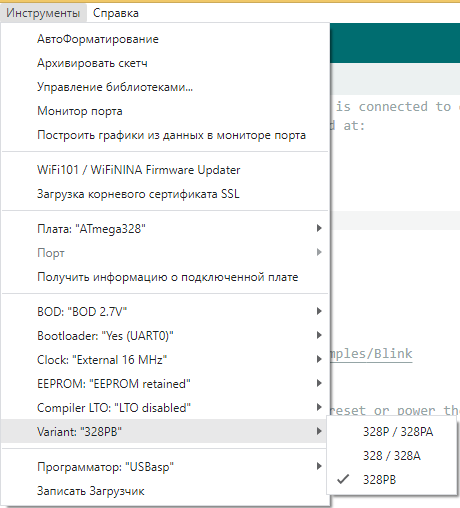Select the checked 328PB variant

[x=391, y=480]
